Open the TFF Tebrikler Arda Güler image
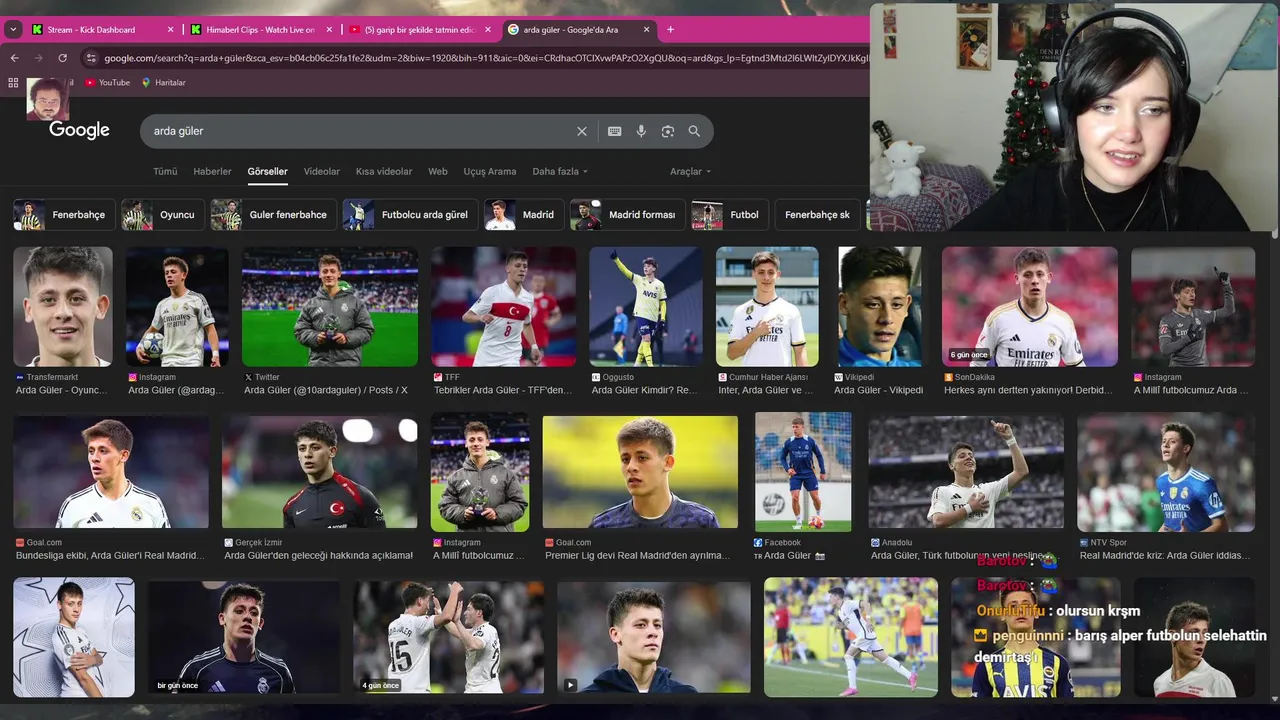The image size is (1280, 720). coord(503,306)
